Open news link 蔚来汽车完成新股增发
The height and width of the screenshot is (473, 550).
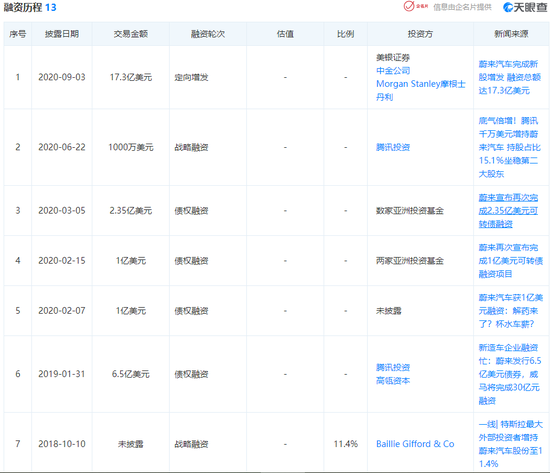[x=510, y=77]
